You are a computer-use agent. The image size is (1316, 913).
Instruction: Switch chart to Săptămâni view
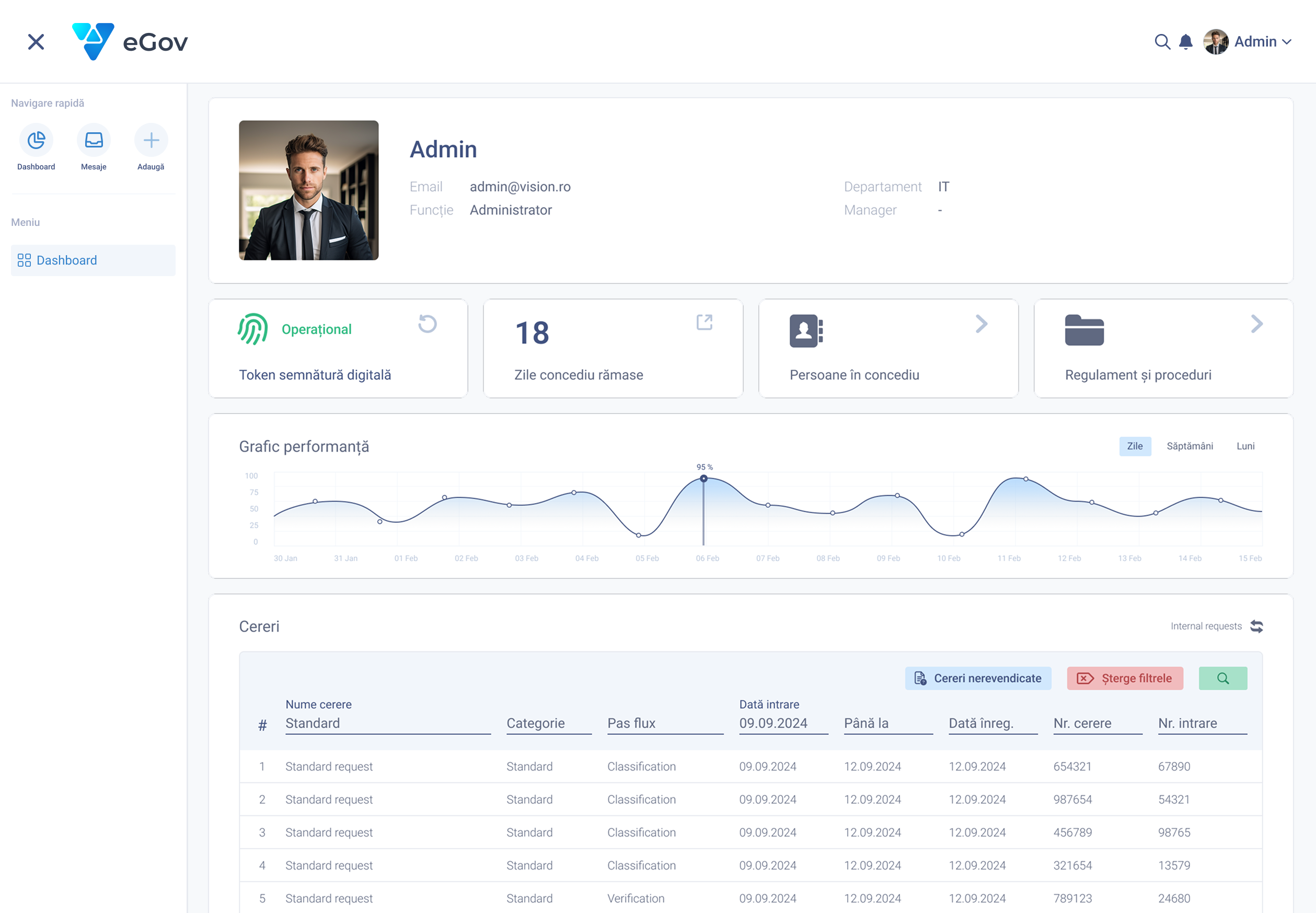tap(1189, 446)
